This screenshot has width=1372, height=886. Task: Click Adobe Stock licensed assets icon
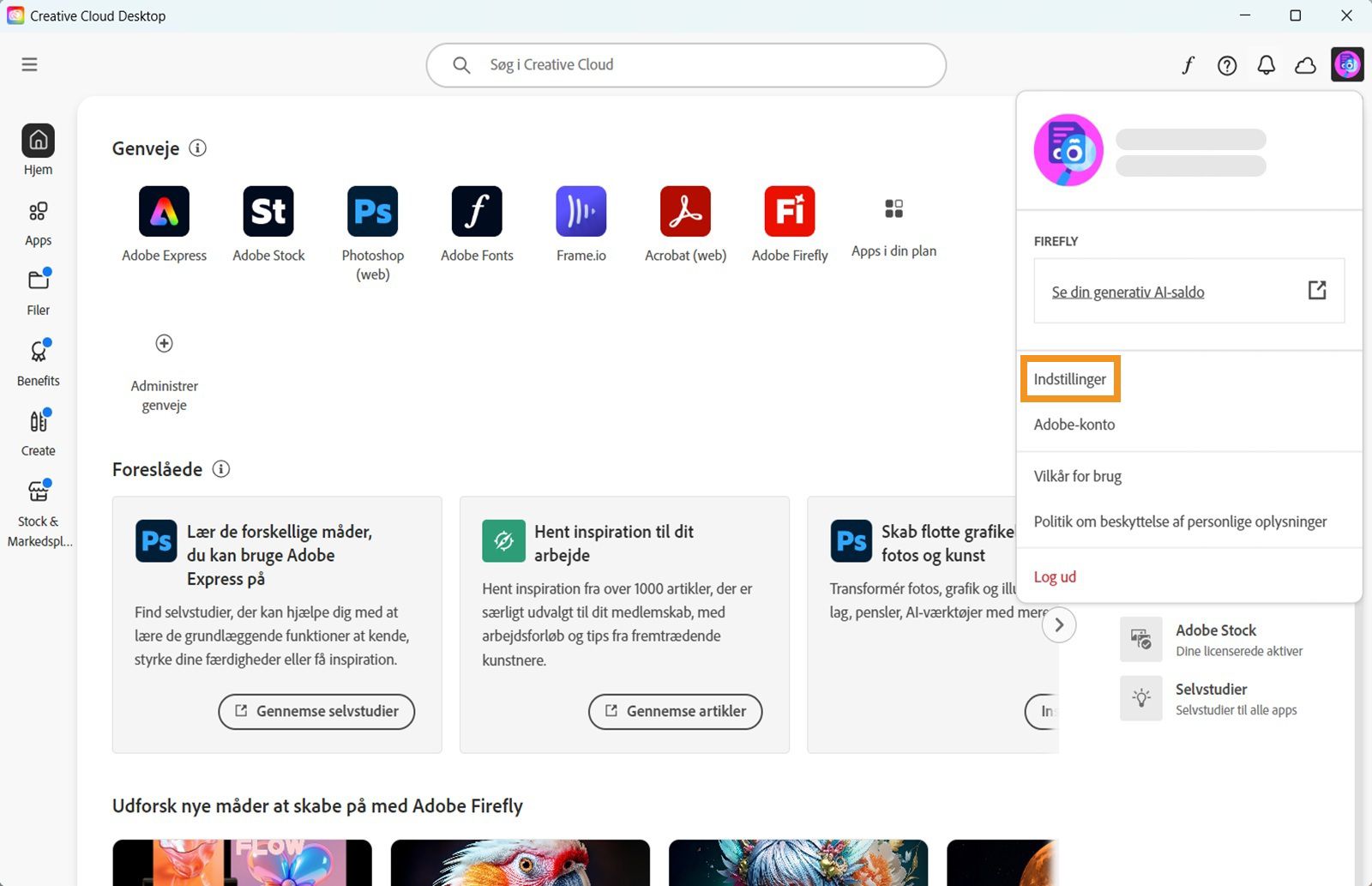tap(1140, 639)
